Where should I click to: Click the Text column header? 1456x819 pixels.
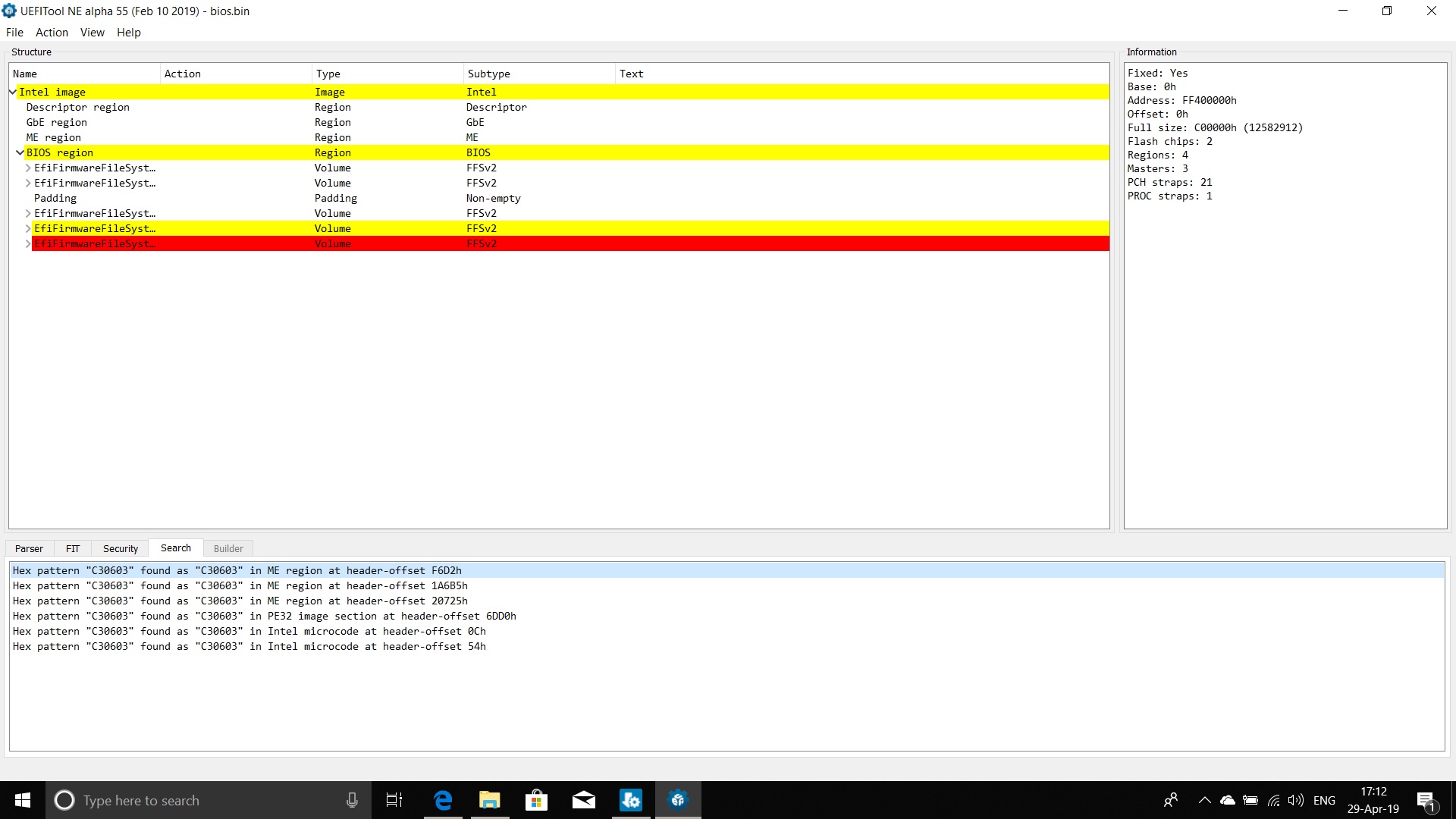coord(862,74)
